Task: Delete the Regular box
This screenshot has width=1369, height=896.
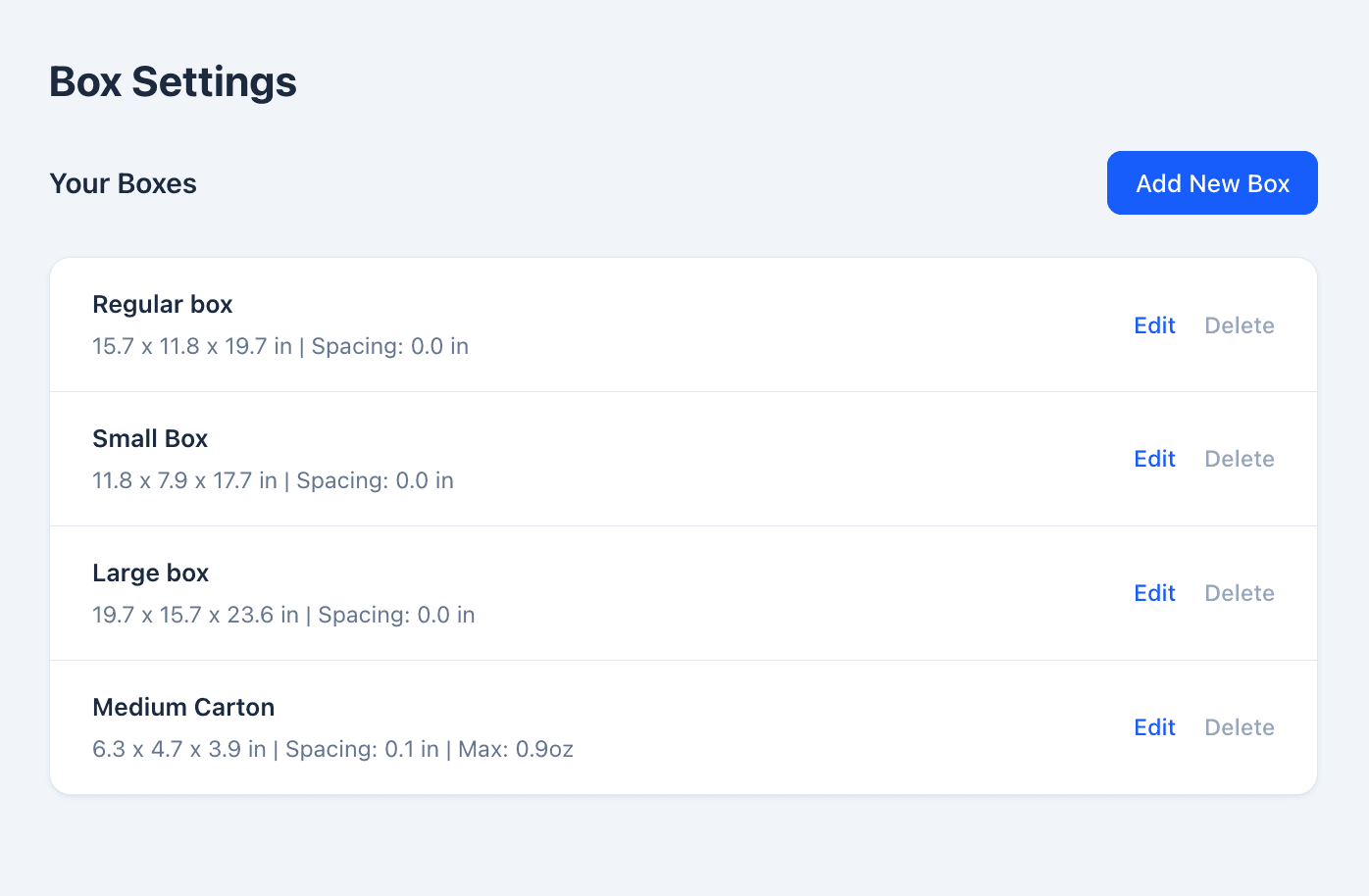Action: [1239, 324]
